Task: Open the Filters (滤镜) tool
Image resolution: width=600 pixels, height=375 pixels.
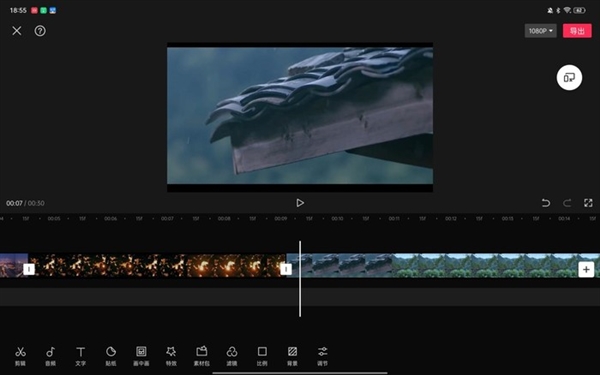Action: pyautogui.click(x=232, y=356)
